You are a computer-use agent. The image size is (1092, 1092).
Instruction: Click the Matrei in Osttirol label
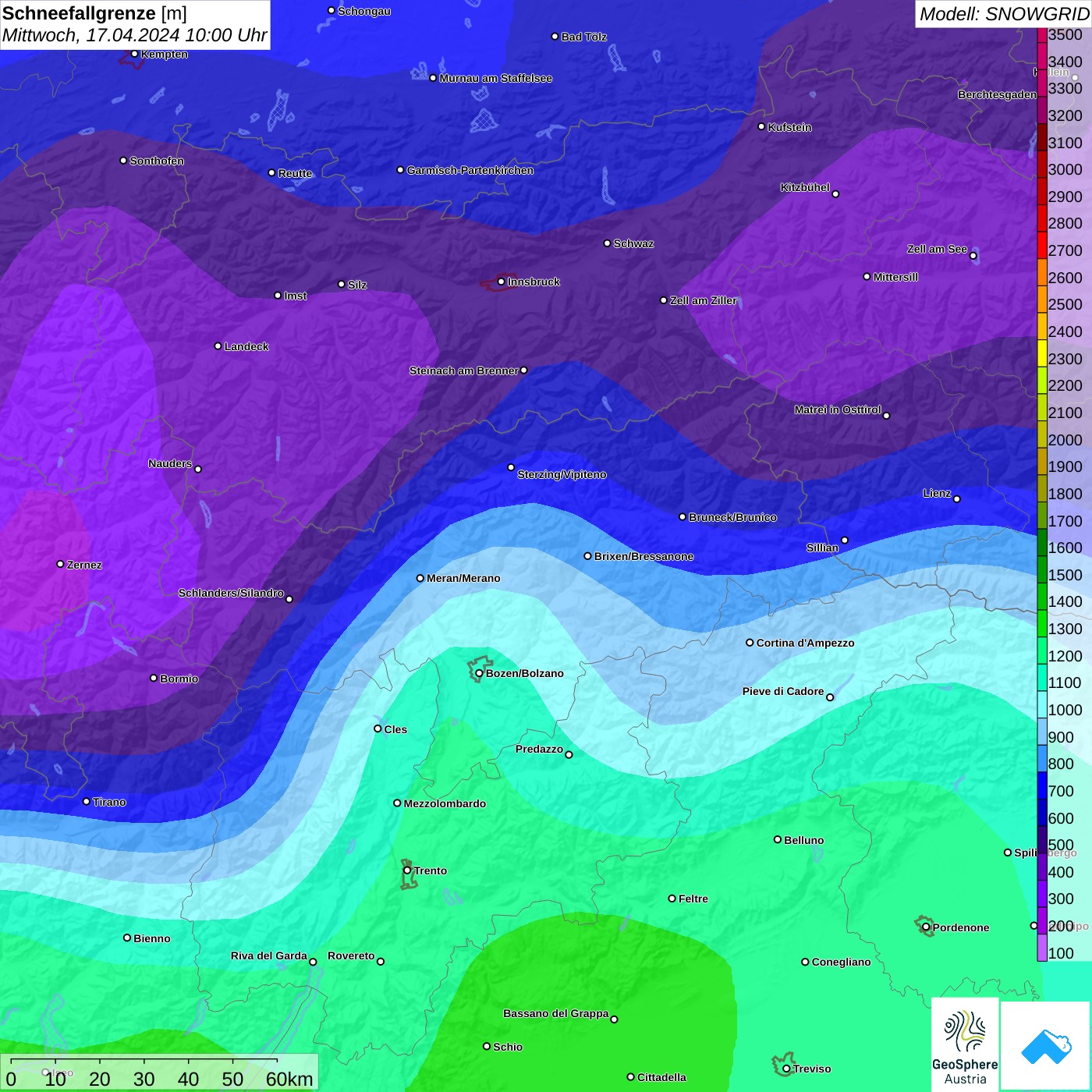(838, 409)
